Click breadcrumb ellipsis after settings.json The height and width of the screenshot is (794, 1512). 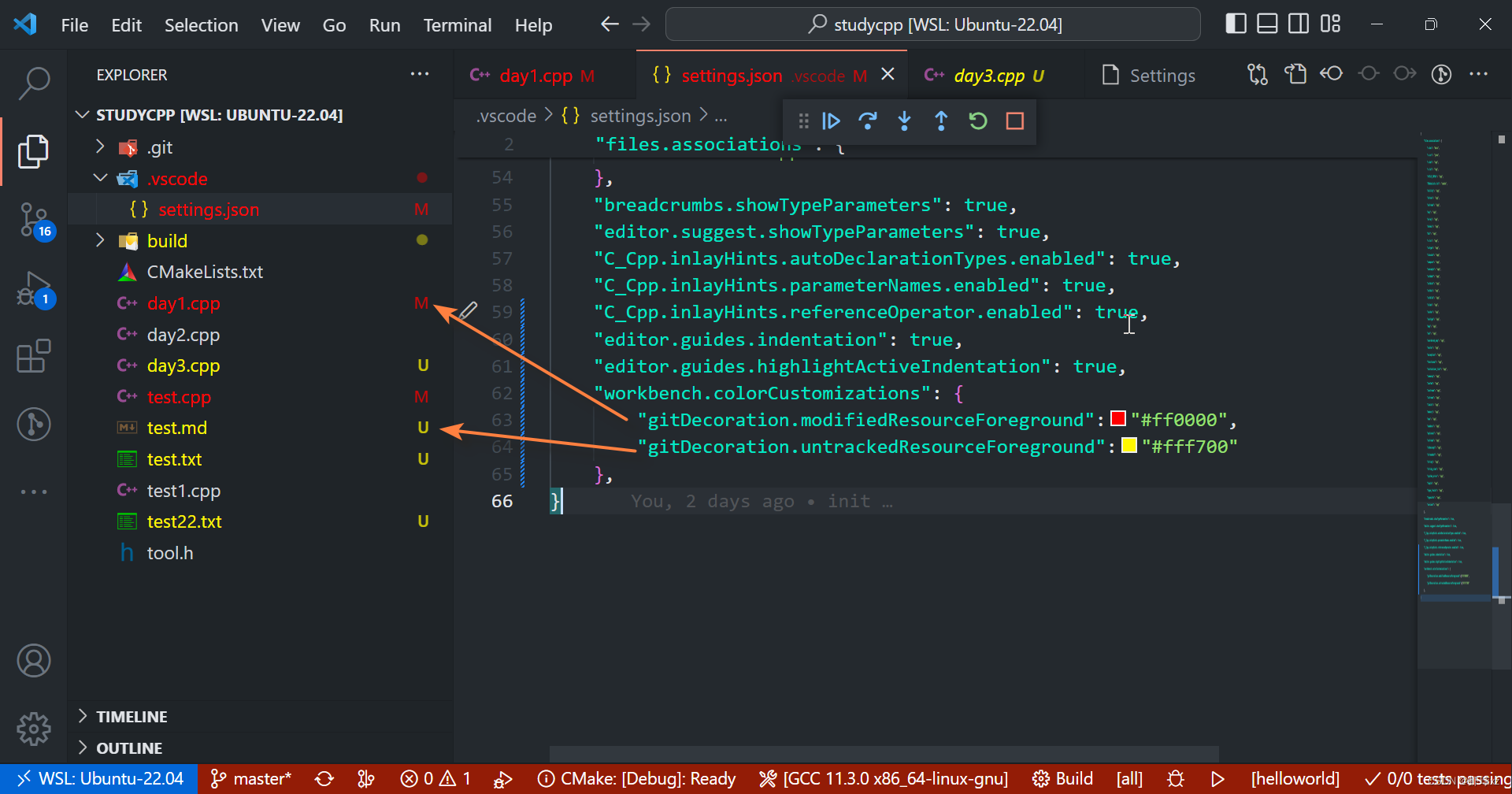[x=721, y=117]
